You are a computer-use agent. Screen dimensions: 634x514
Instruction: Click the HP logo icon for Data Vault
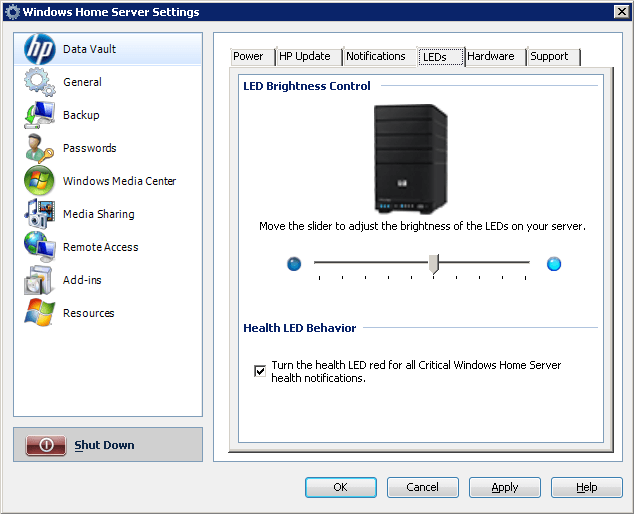pos(40,49)
